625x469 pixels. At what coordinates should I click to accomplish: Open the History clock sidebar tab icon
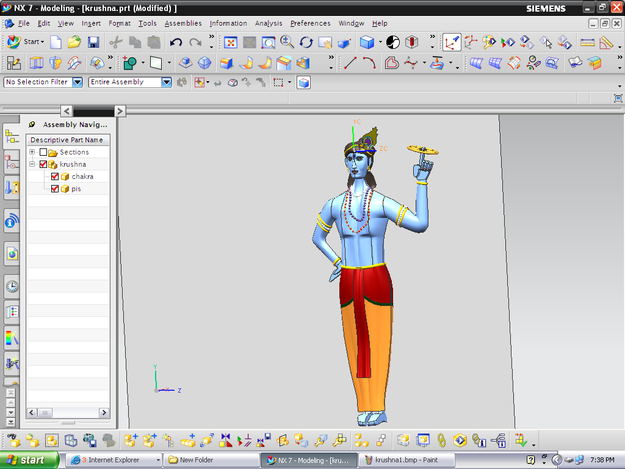tap(12, 286)
